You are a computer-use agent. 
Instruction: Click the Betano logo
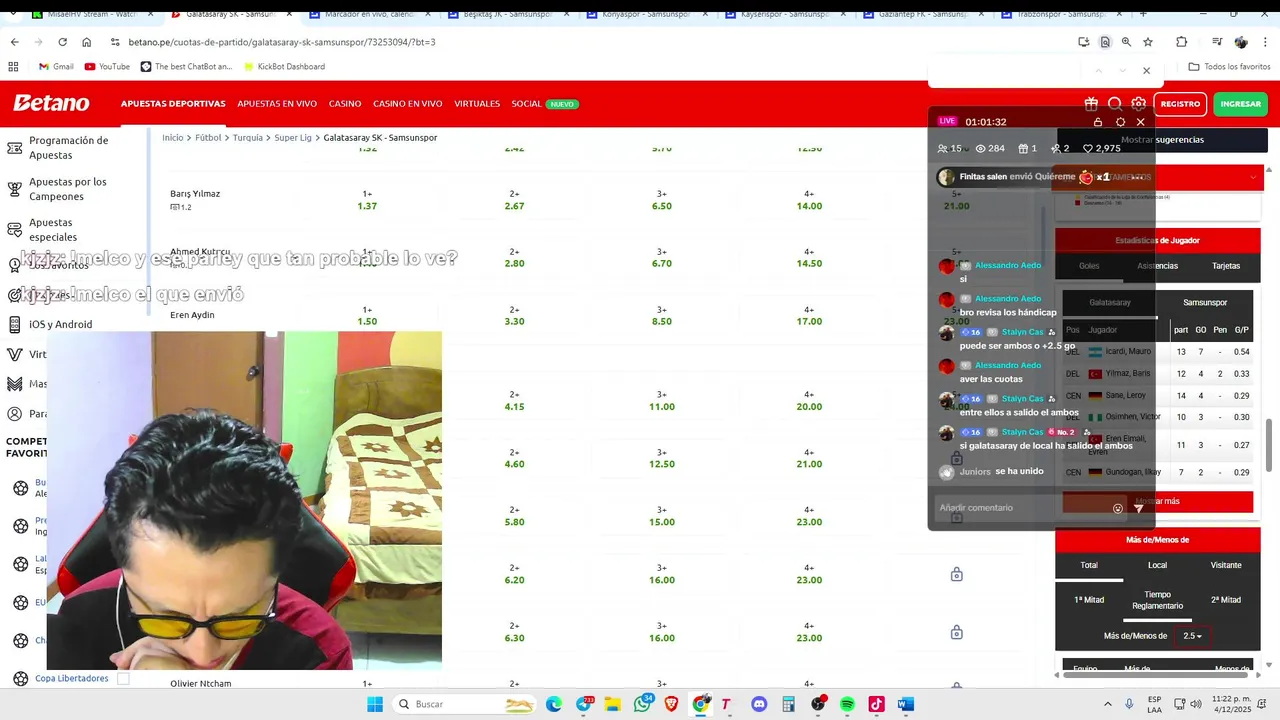pos(51,103)
